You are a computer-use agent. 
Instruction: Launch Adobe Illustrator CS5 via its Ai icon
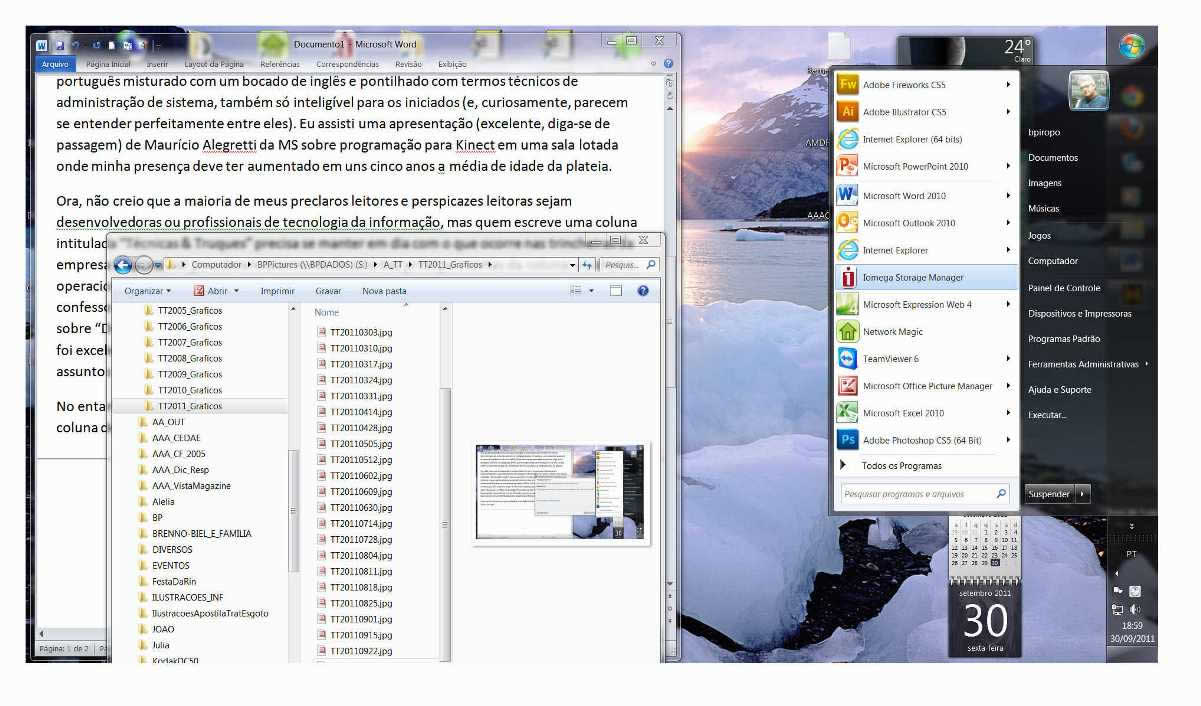(848, 112)
